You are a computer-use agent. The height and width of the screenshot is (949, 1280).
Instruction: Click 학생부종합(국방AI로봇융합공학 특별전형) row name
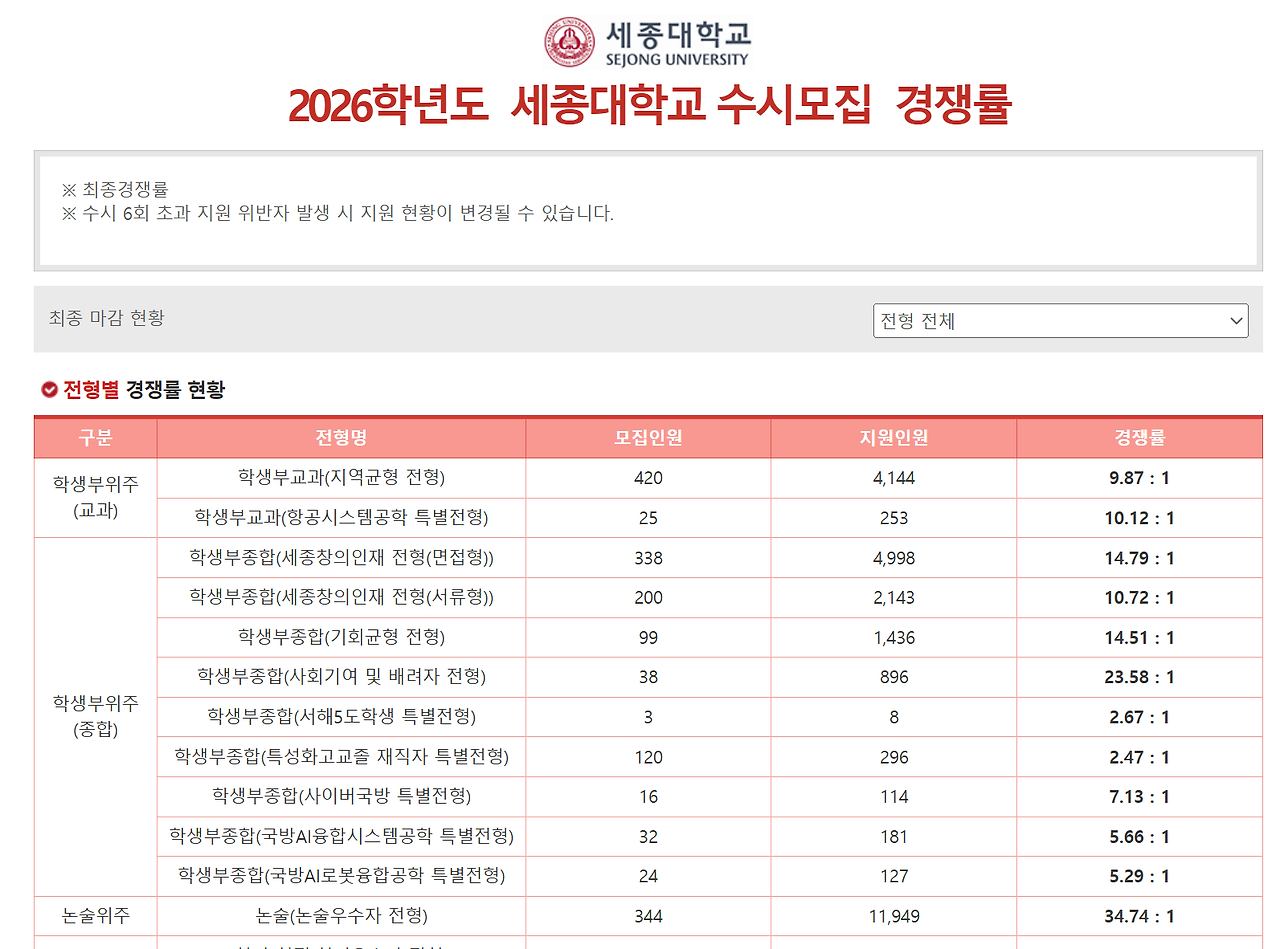pyautogui.click(x=341, y=876)
